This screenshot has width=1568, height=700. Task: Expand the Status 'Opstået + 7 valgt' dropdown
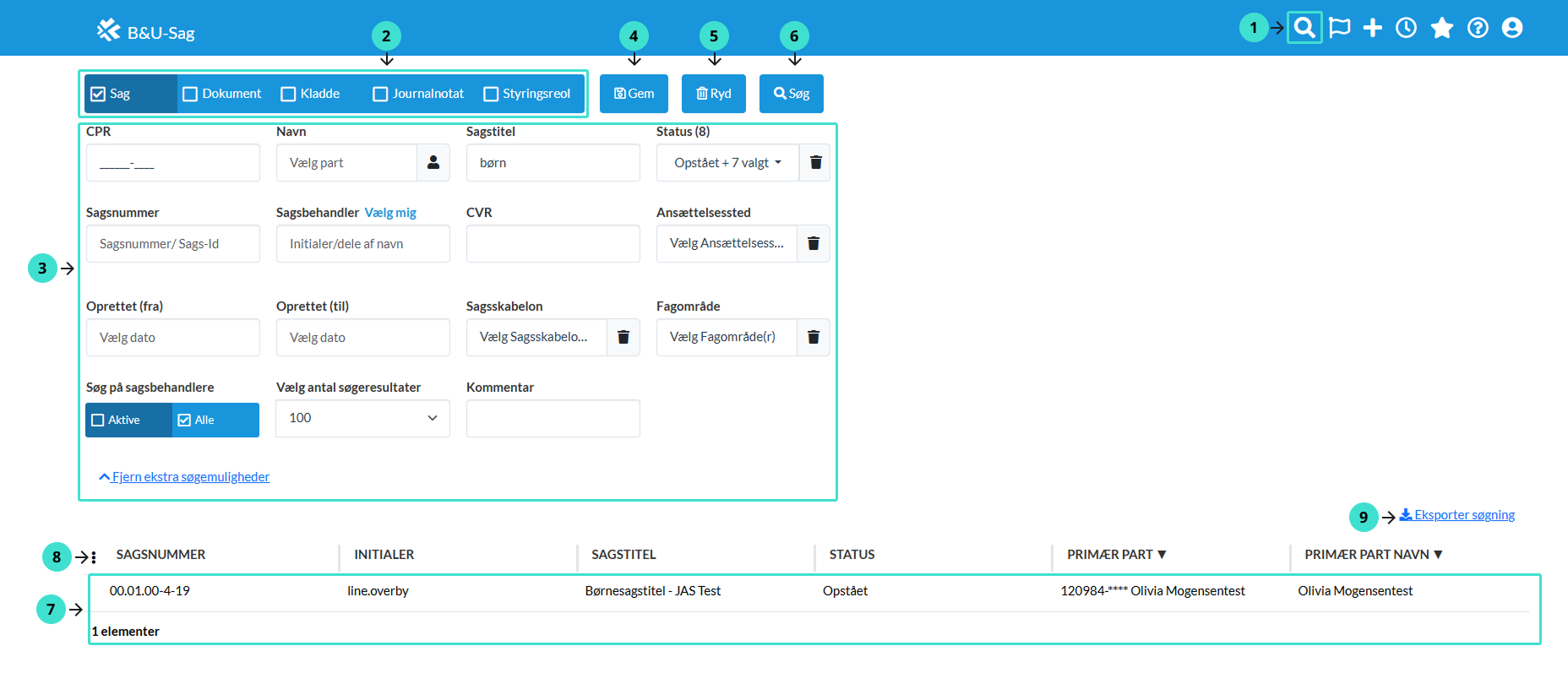pos(727,162)
